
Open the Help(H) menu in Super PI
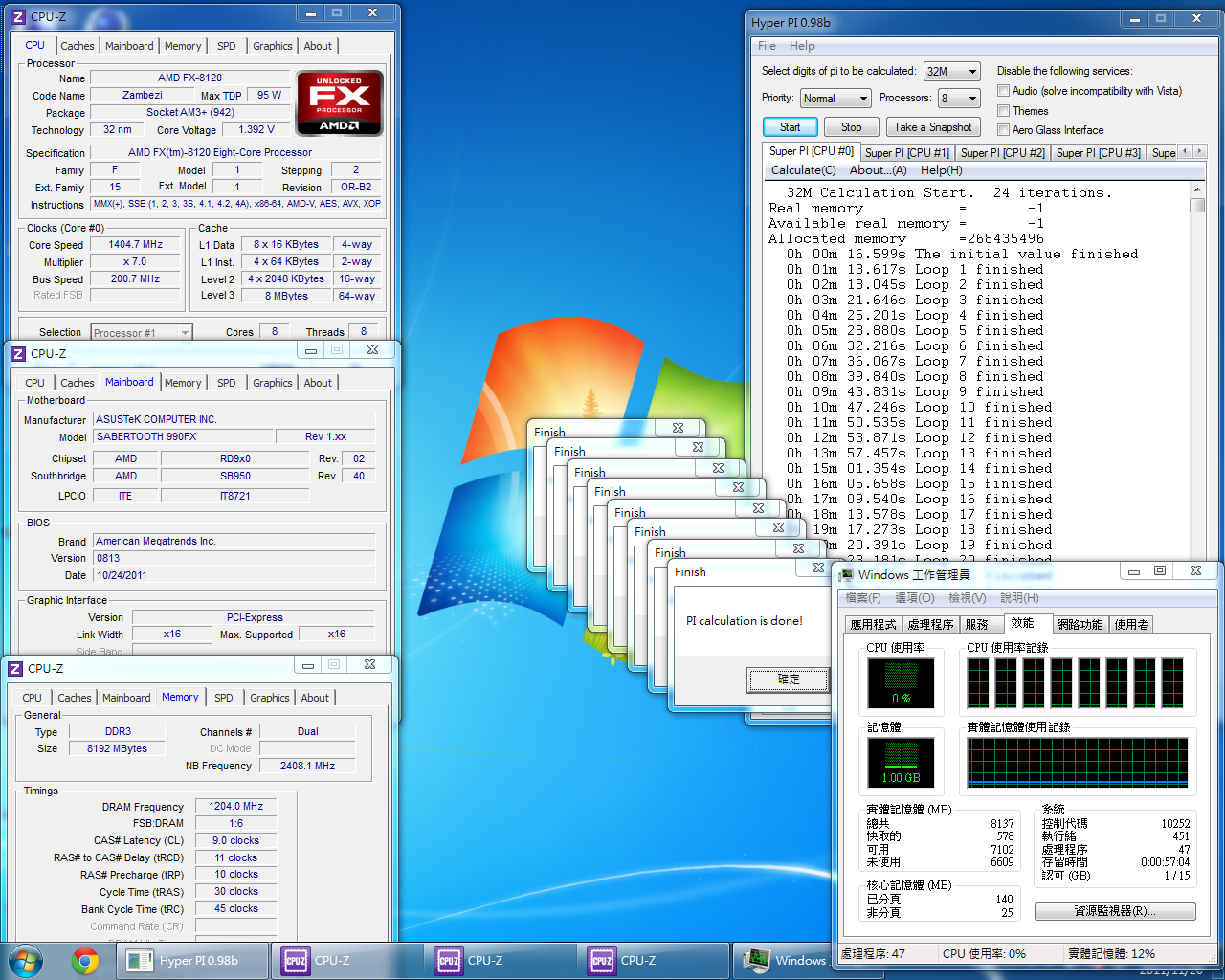point(941,170)
